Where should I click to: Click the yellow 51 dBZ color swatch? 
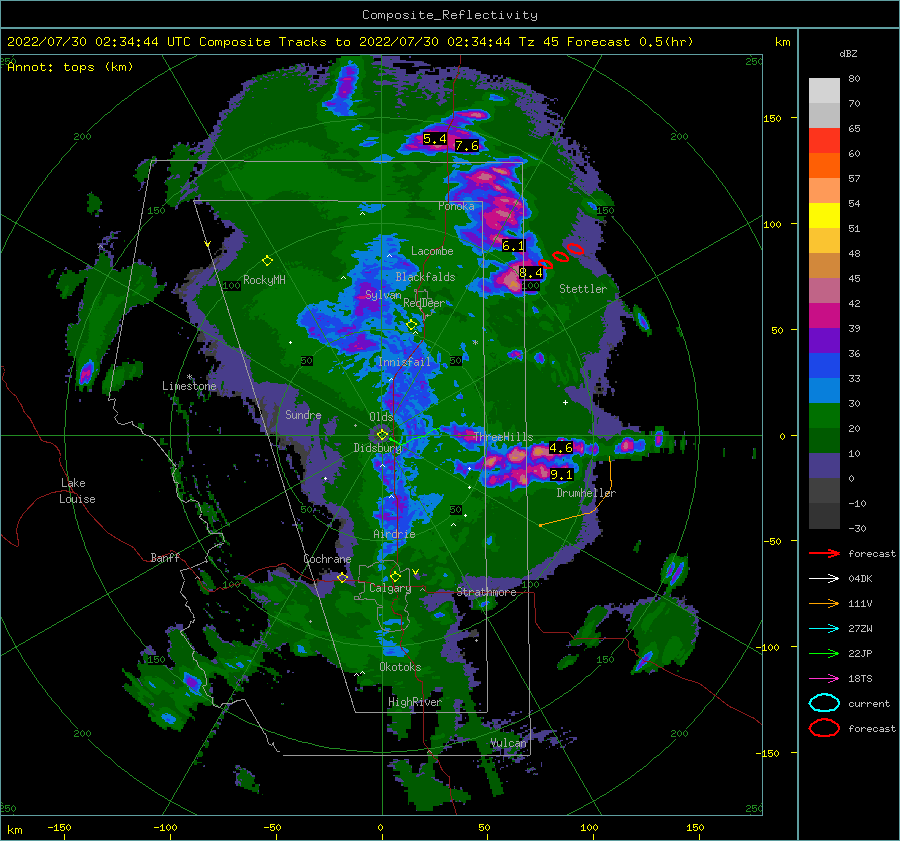tap(824, 216)
